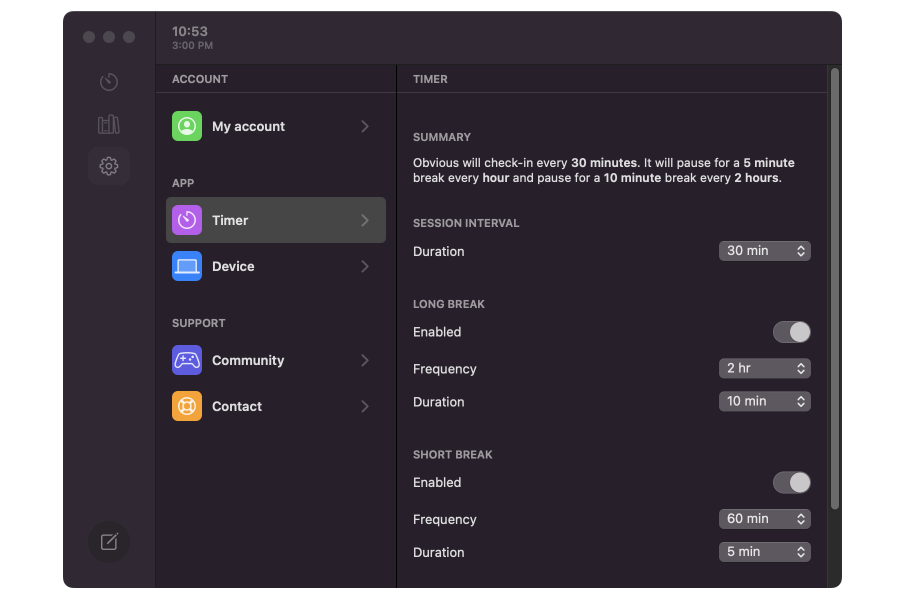This screenshot has height=600, width=905.
Task: Change the Long Break frequency dropdown
Action: coord(765,368)
